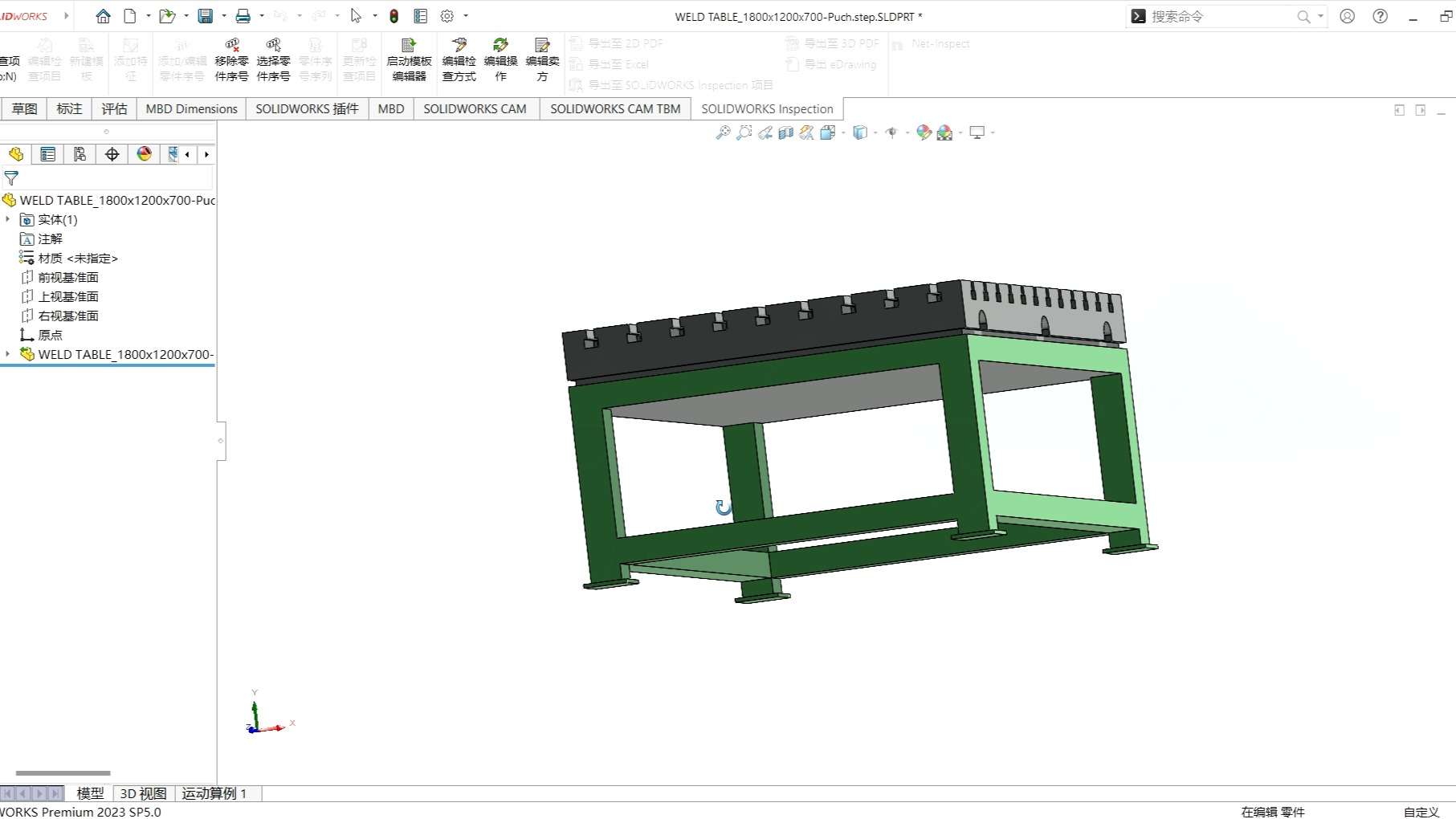Open FeatureManager design tree tab
This screenshot has width=1456, height=819.
tap(16, 154)
